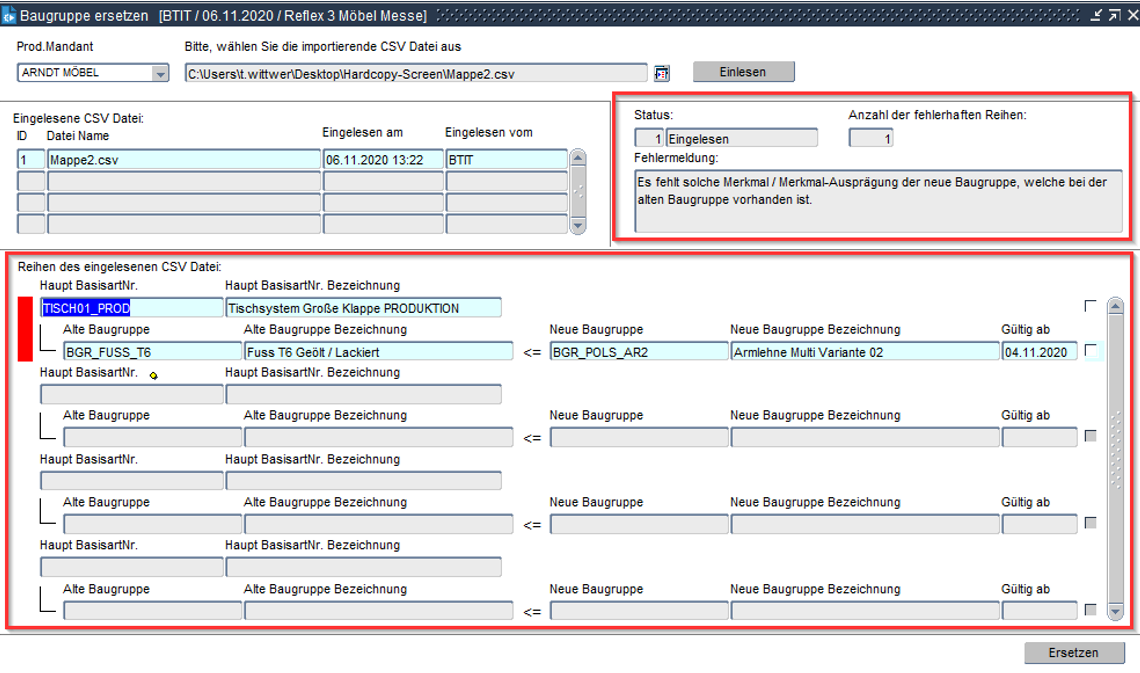Viewport: 1140px width, 673px height.
Task: Restore down the window via title bar icon
Action: coord(1113,16)
